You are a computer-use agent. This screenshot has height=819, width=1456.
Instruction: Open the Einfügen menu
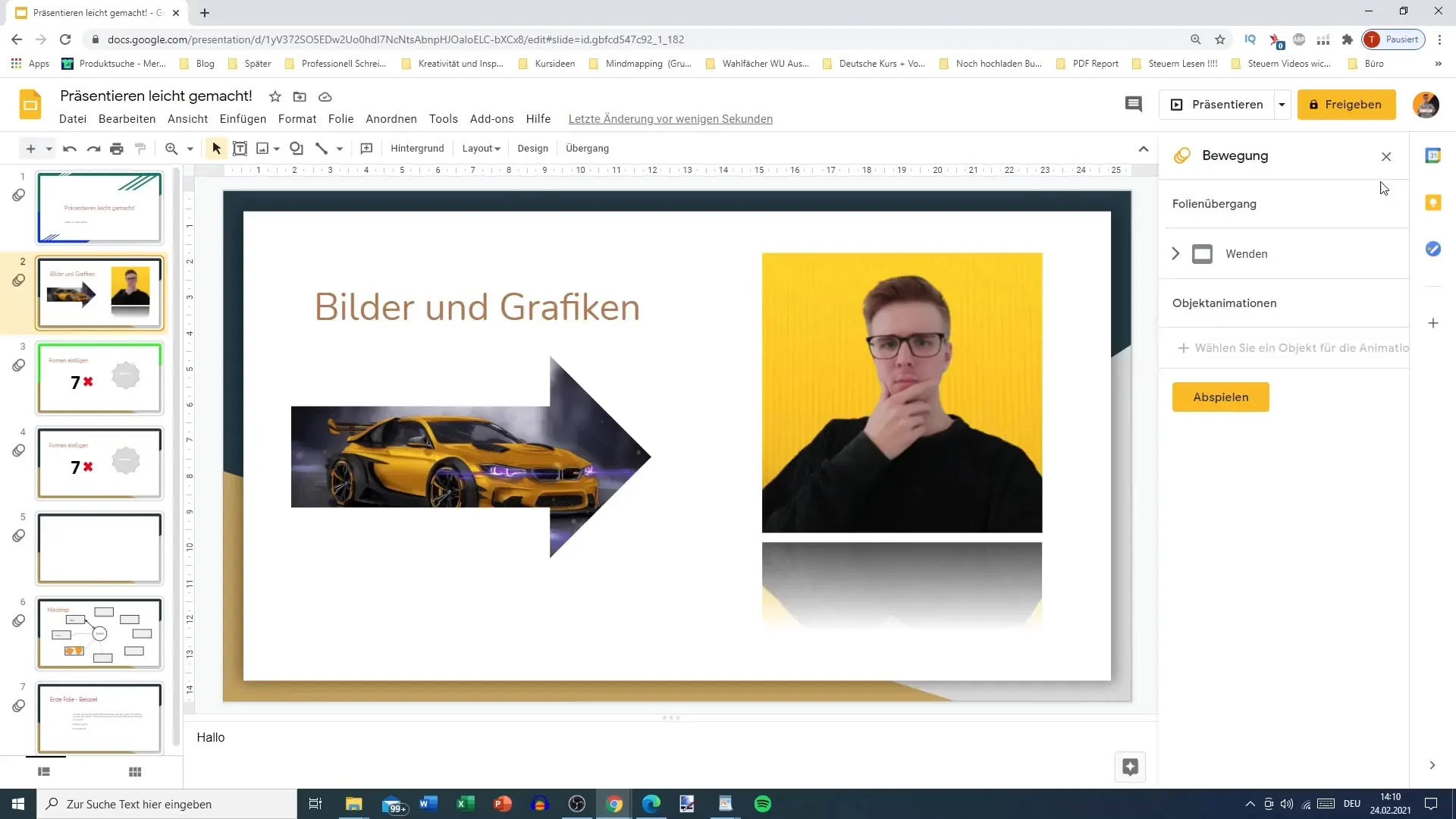click(243, 119)
